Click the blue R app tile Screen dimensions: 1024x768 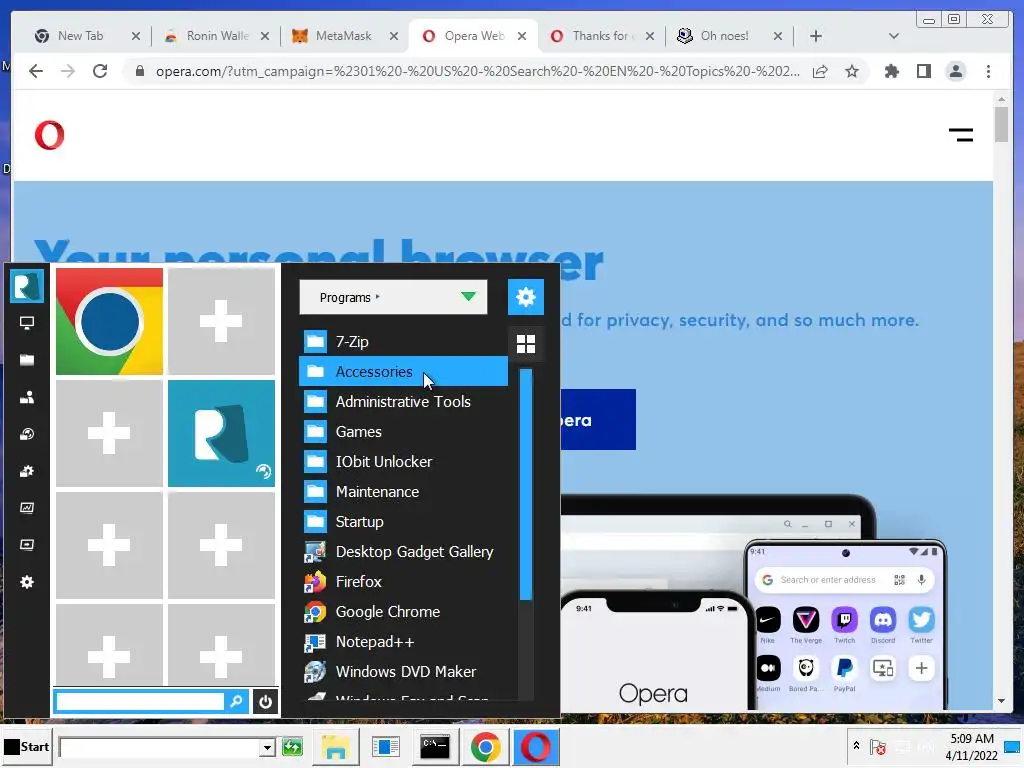pyautogui.click(x=221, y=433)
